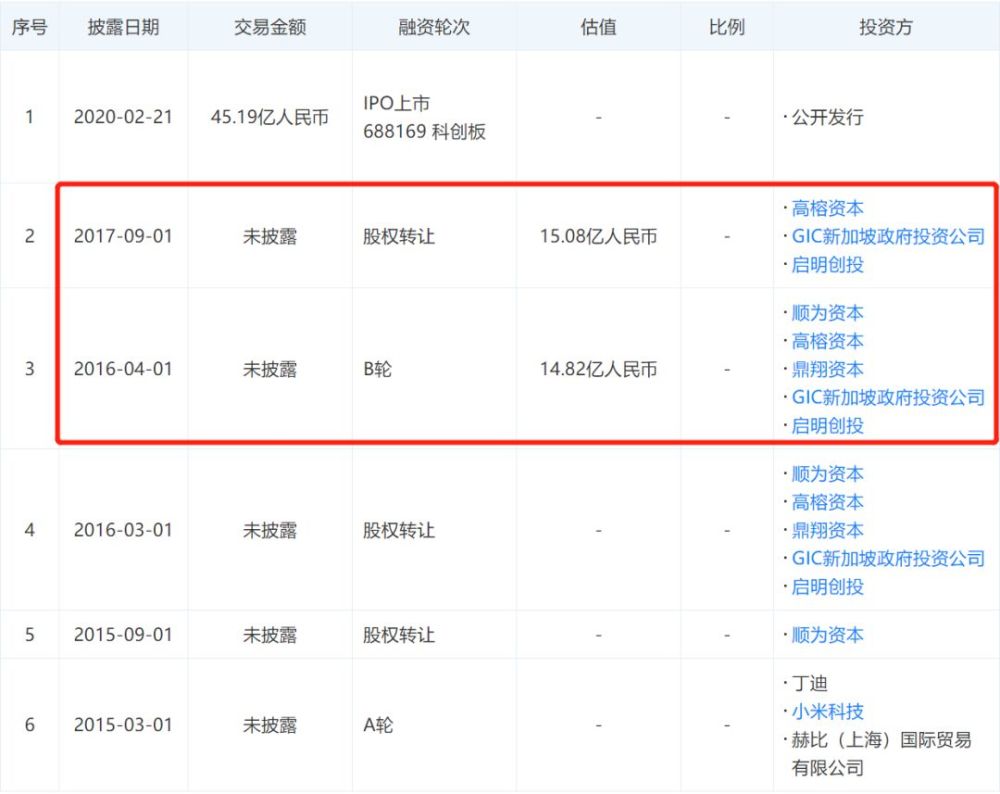Click the date 2017-09-01
The height and width of the screenshot is (794, 1000).
click(123, 237)
